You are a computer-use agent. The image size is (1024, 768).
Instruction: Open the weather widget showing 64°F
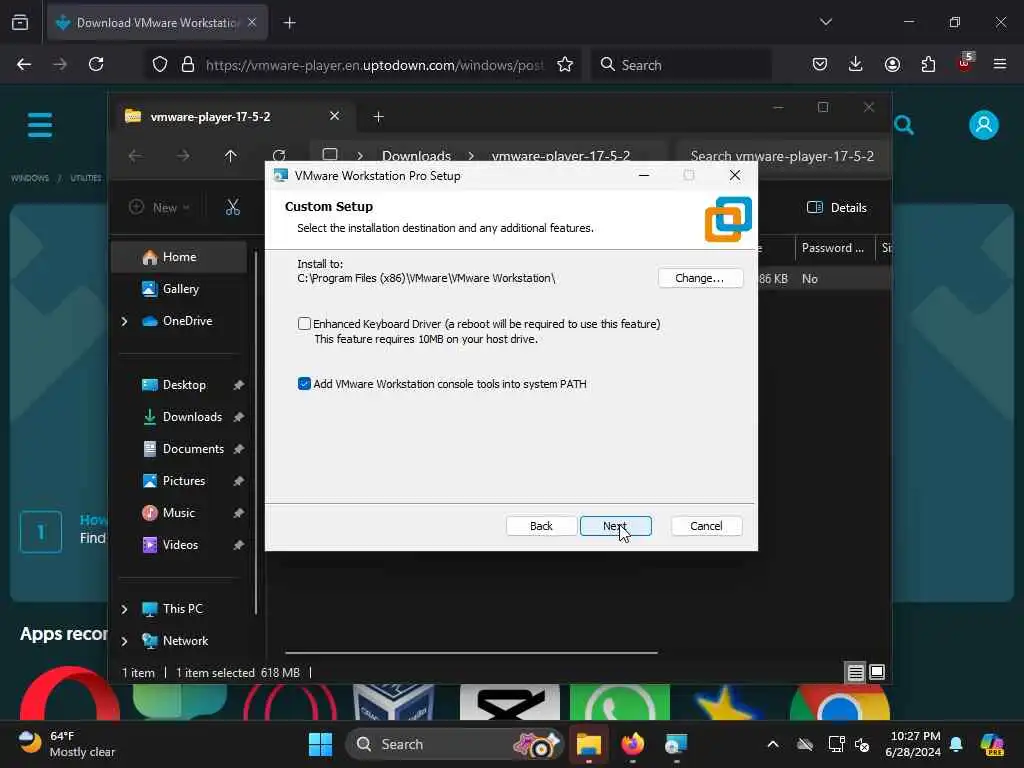[x=67, y=744]
